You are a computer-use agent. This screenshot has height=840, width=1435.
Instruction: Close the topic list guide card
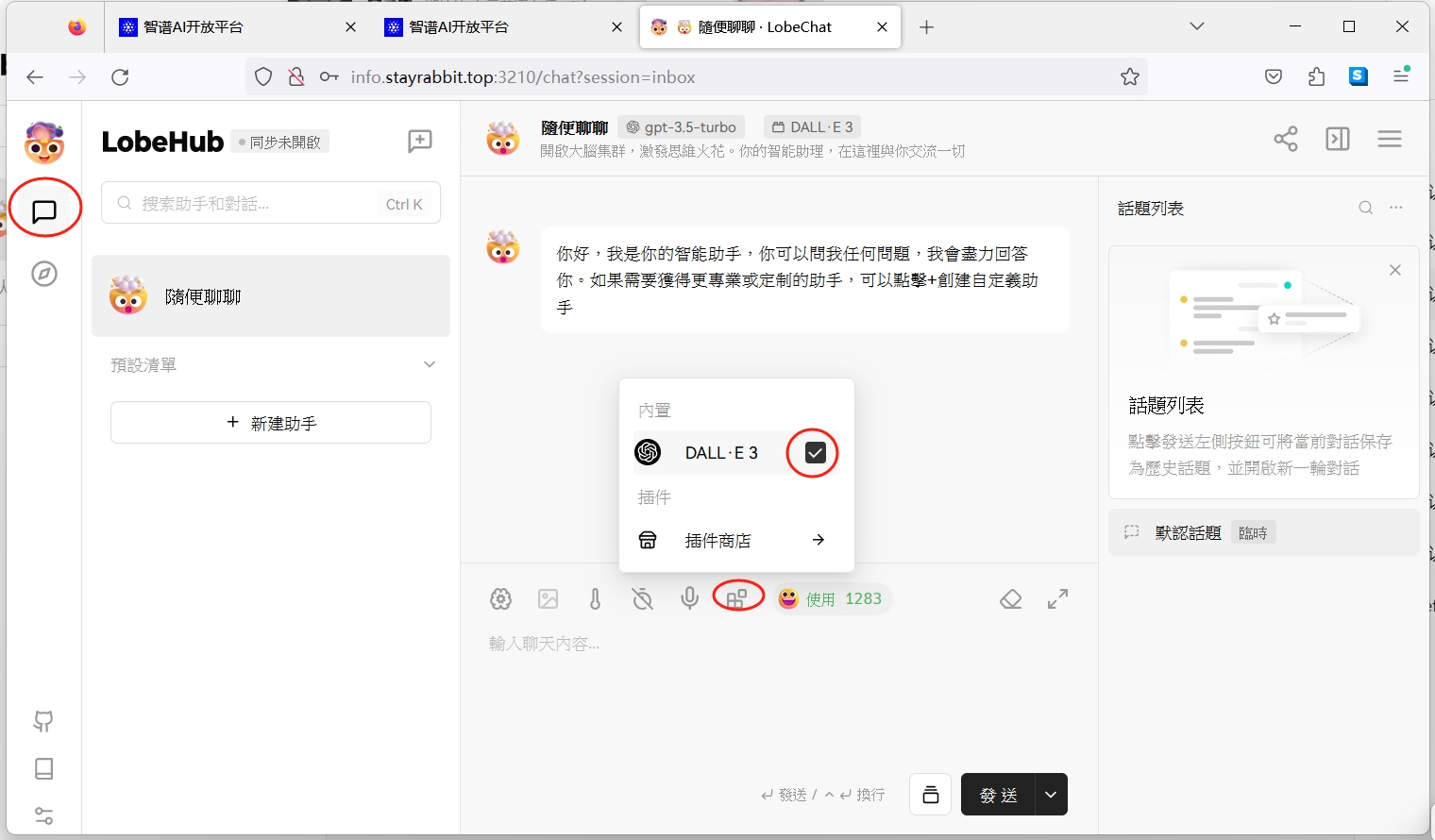coord(1395,270)
